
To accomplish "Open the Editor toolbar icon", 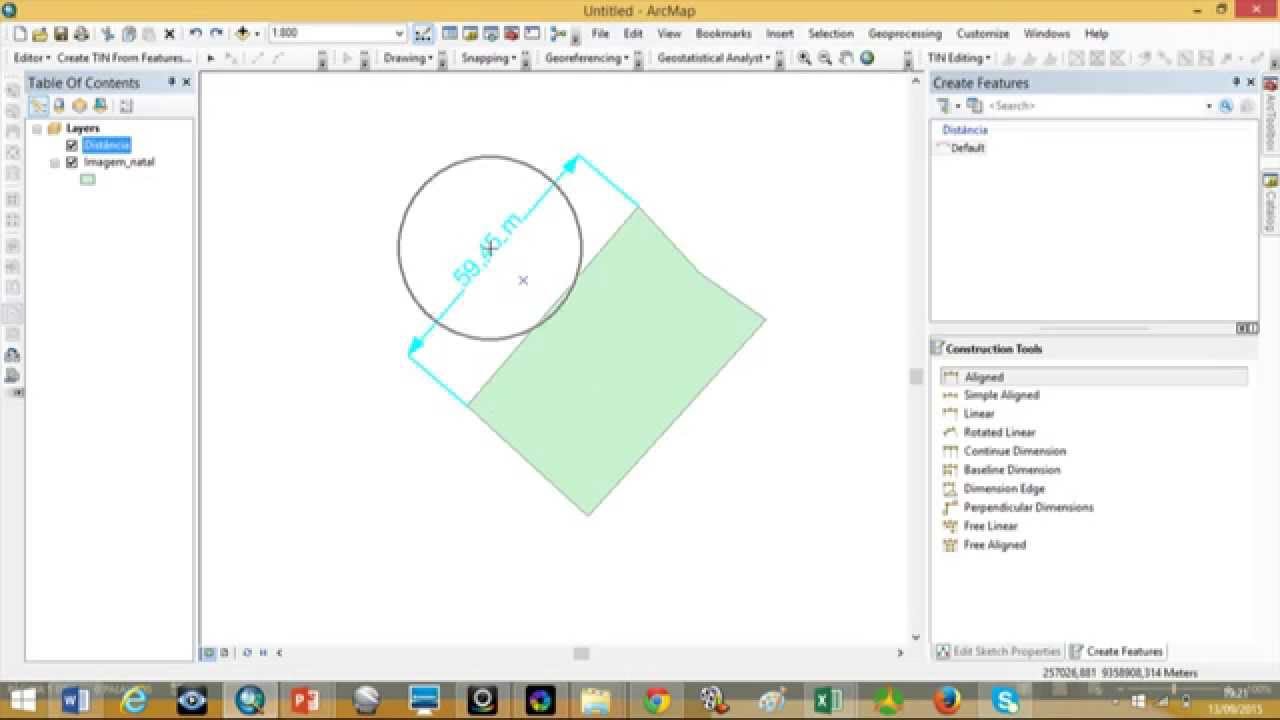I will tap(421, 34).
